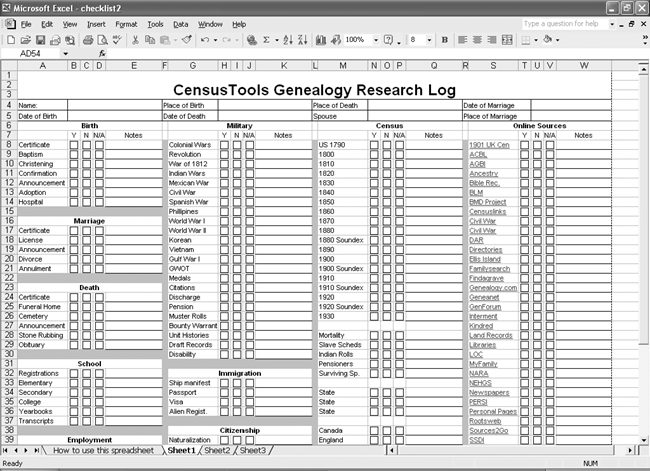Open the Undo history dropdown arrow
Image resolution: width=650 pixels, height=471 pixels.
(215, 40)
